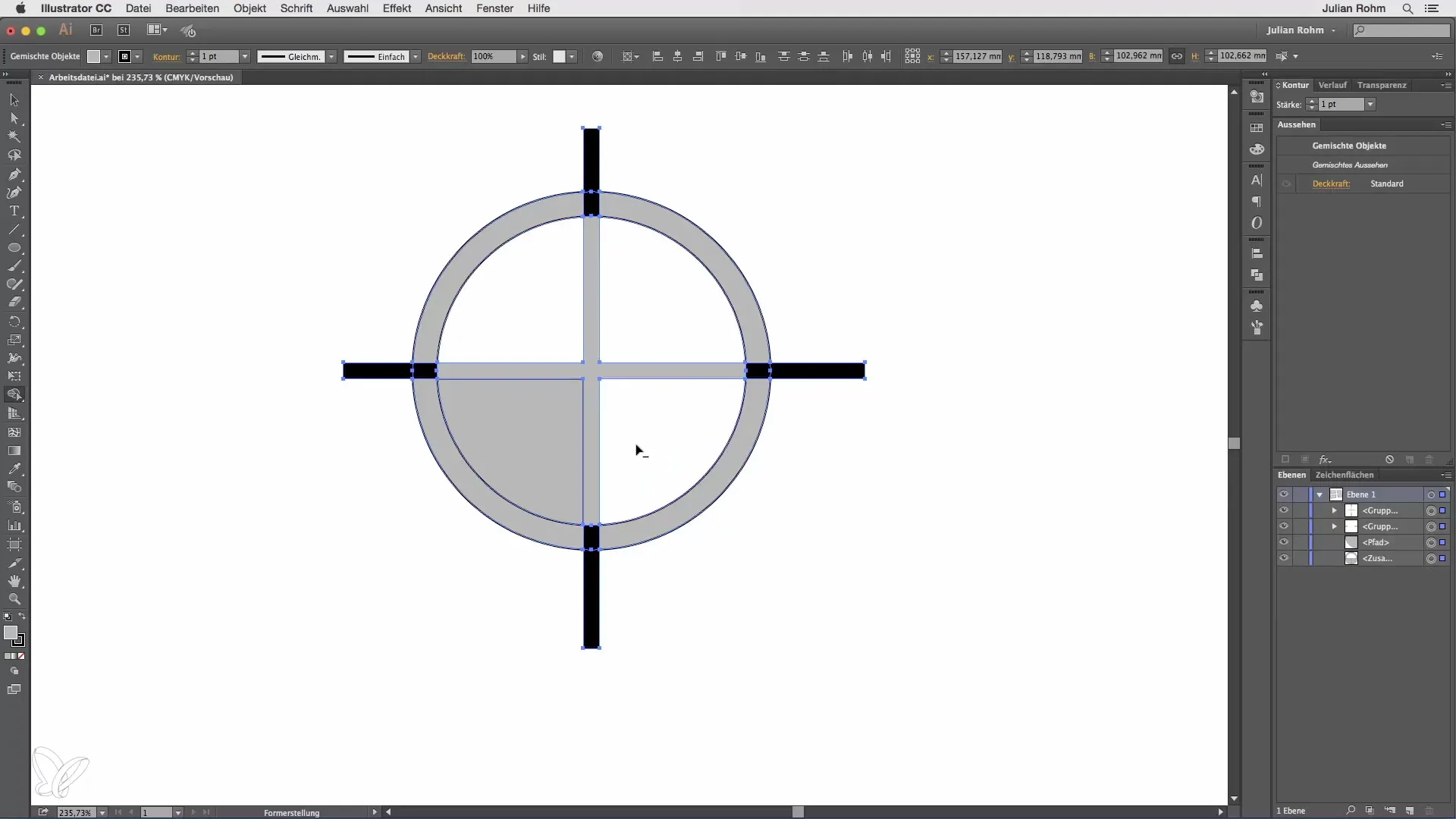Viewport: 1456px width, 819px height.
Task: Open the fill color dropdown arrow
Action: (106, 57)
